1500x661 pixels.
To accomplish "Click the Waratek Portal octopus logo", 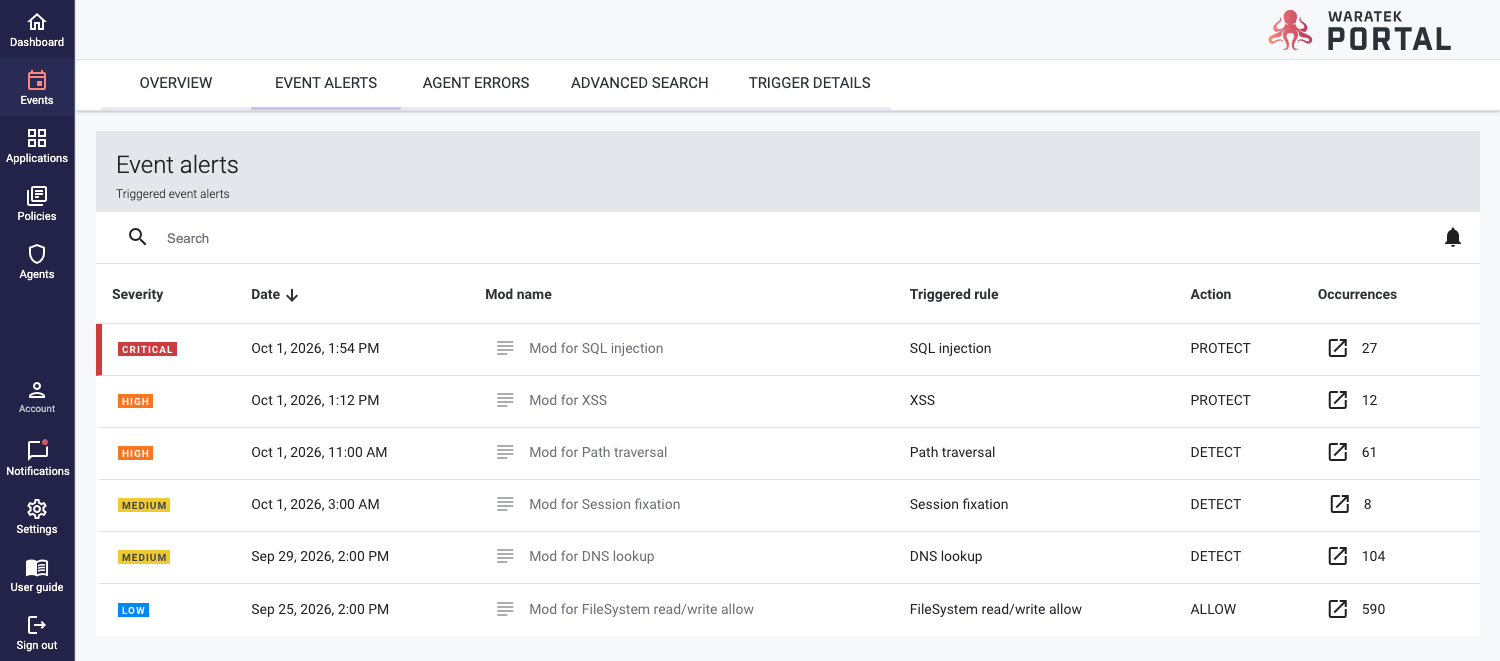I will tap(1290, 30).
